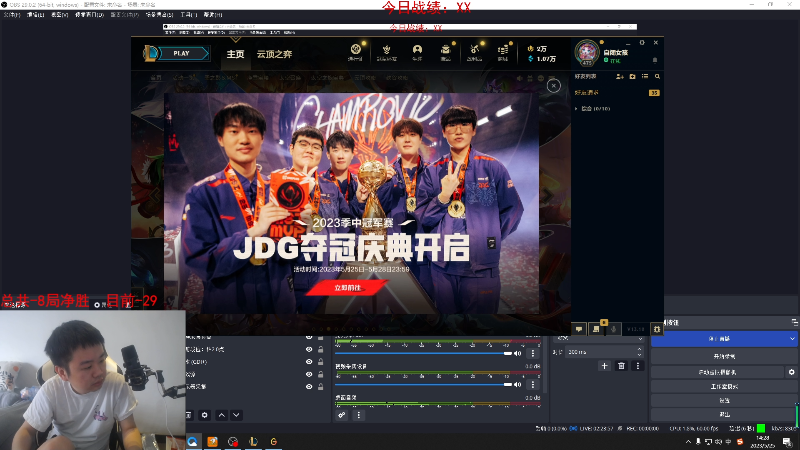Open the mixer menu dots beside the link icon
Image resolution: width=800 pixels, height=450 pixels.
coord(359,415)
